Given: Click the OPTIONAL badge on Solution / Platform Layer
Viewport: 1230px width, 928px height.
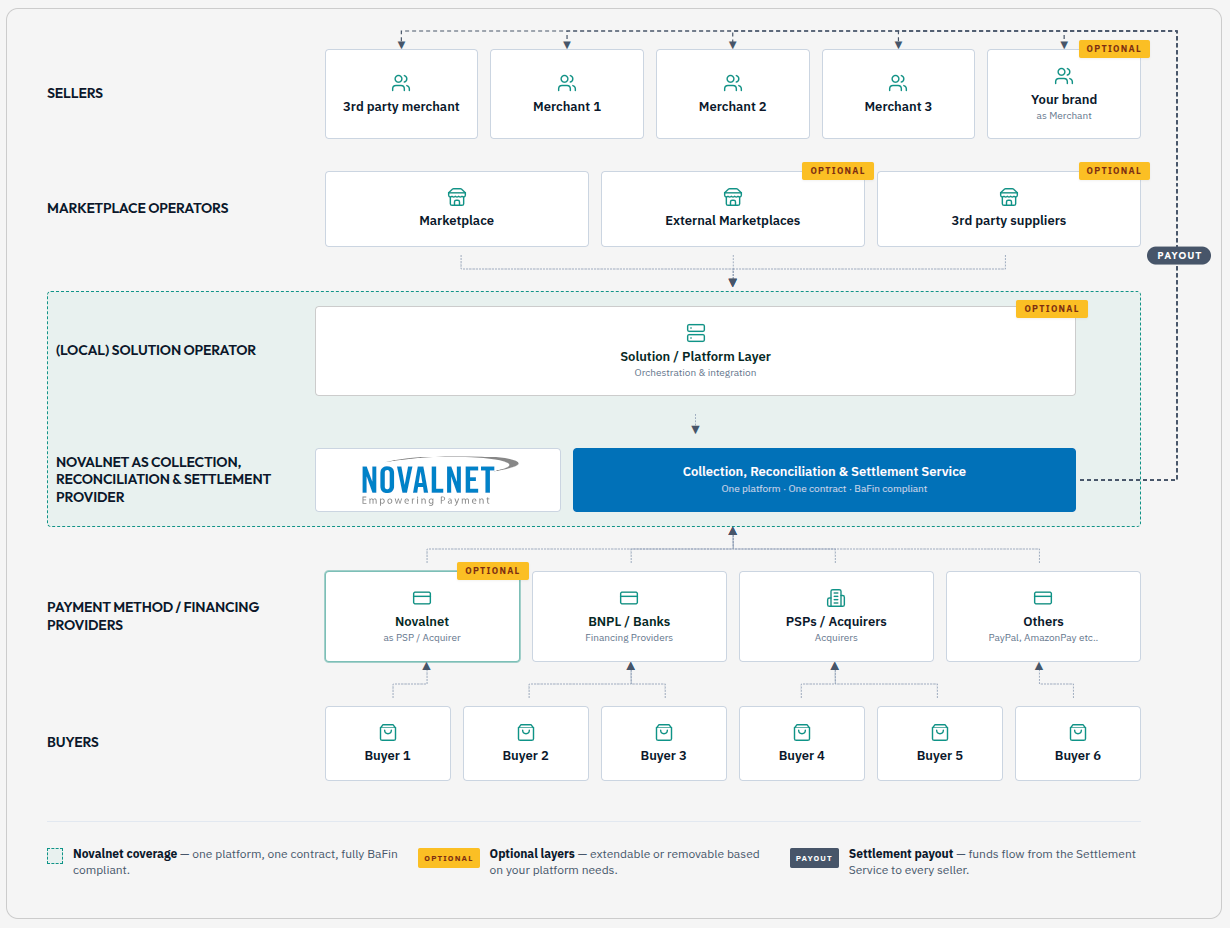Looking at the screenshot, I should [1052, 309].
